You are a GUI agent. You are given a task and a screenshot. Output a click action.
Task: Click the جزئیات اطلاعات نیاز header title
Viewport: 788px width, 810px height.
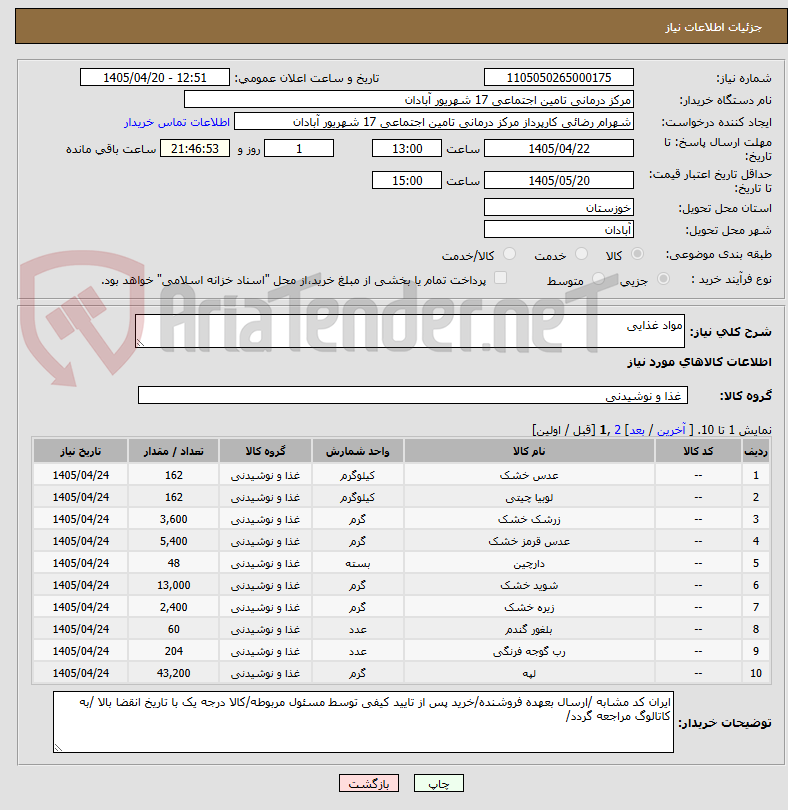[713, 27]
